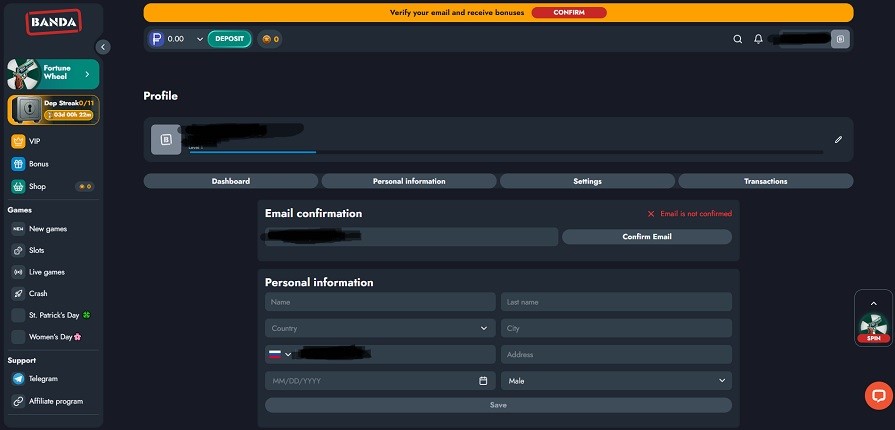Open the Affiliate program link icon

[18, 401]
